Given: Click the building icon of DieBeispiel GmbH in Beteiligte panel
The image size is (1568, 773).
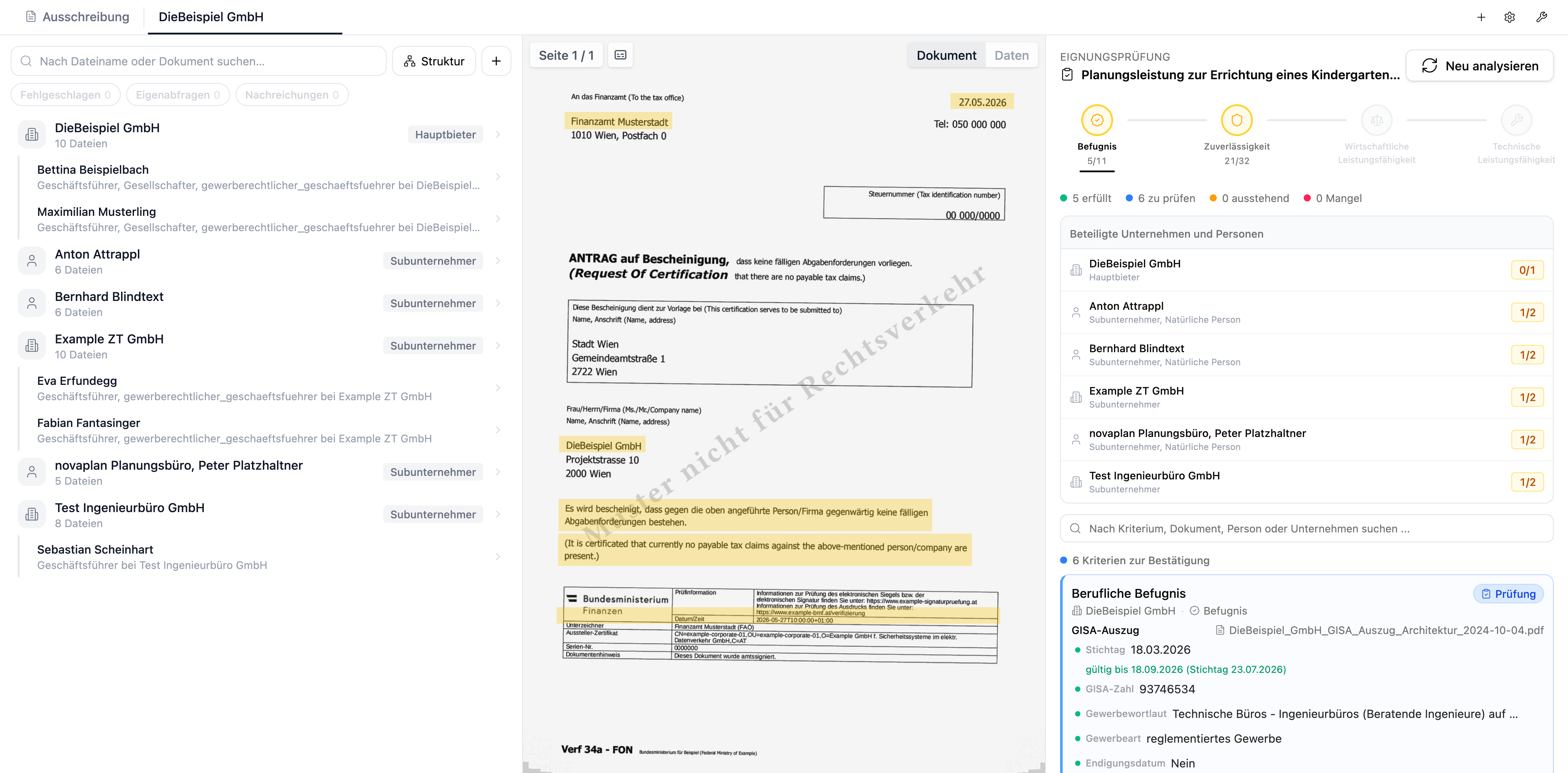Looking at the screenshot, I should pos(1076,270).
